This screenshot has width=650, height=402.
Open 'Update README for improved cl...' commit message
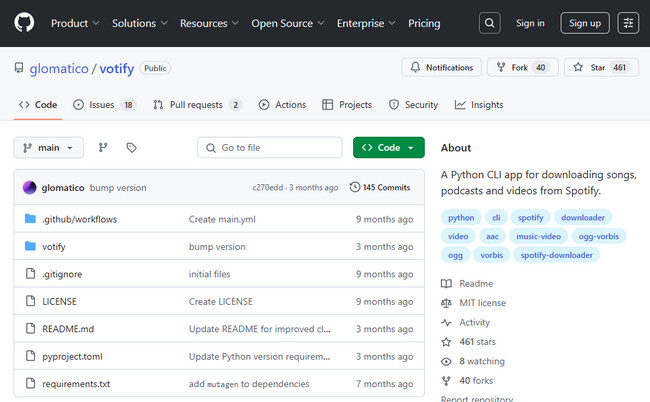click(x=260, y=329)
